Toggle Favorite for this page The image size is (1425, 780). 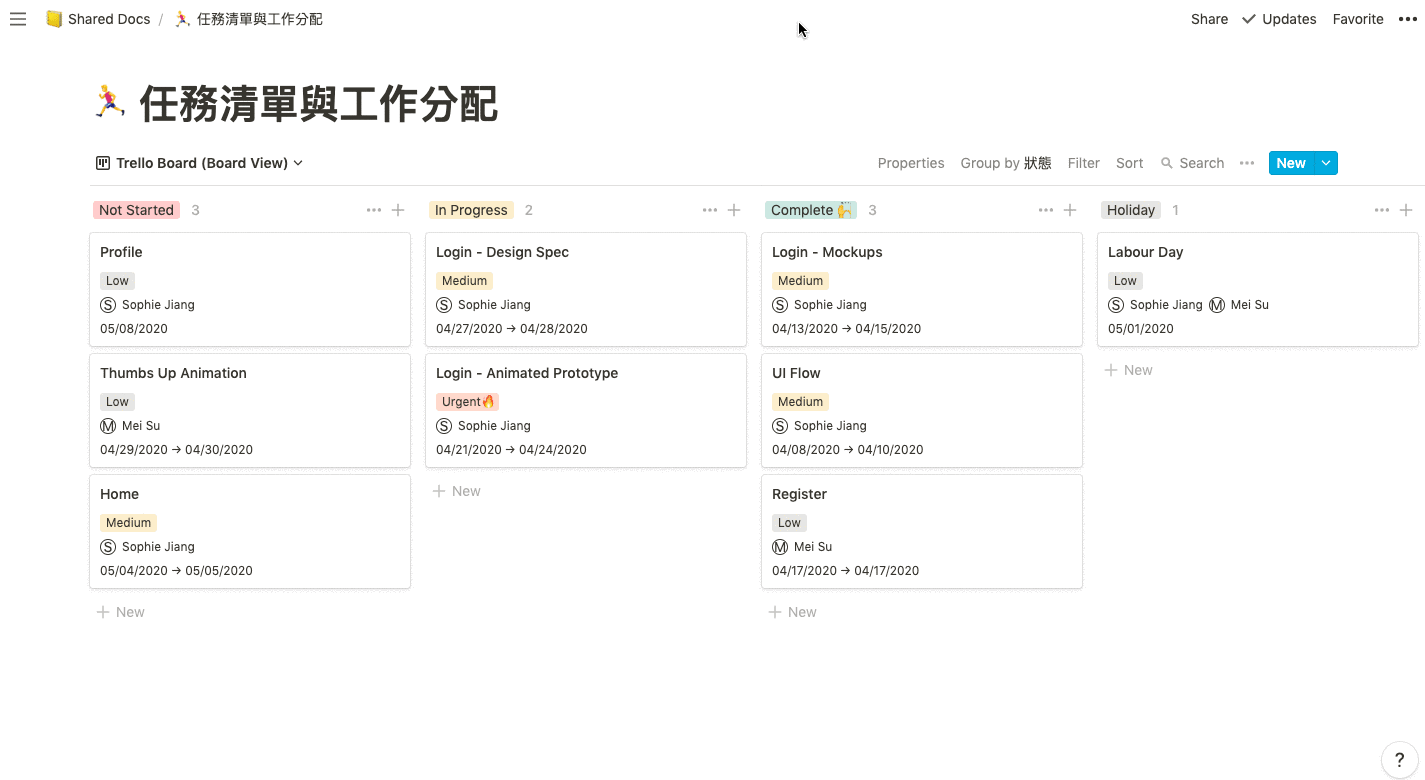point(1358,19)
